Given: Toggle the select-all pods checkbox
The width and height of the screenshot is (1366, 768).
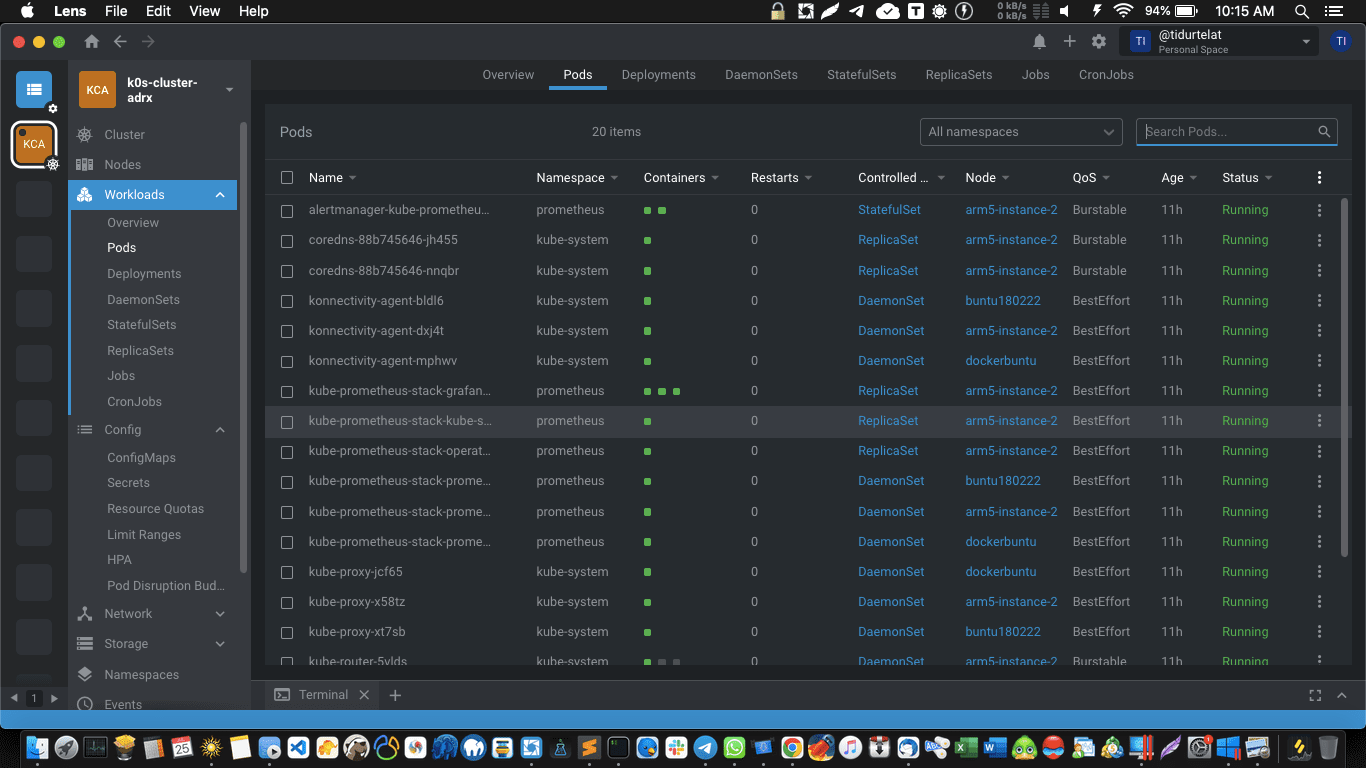Looking at the screenshot, I should click(287, 177).
